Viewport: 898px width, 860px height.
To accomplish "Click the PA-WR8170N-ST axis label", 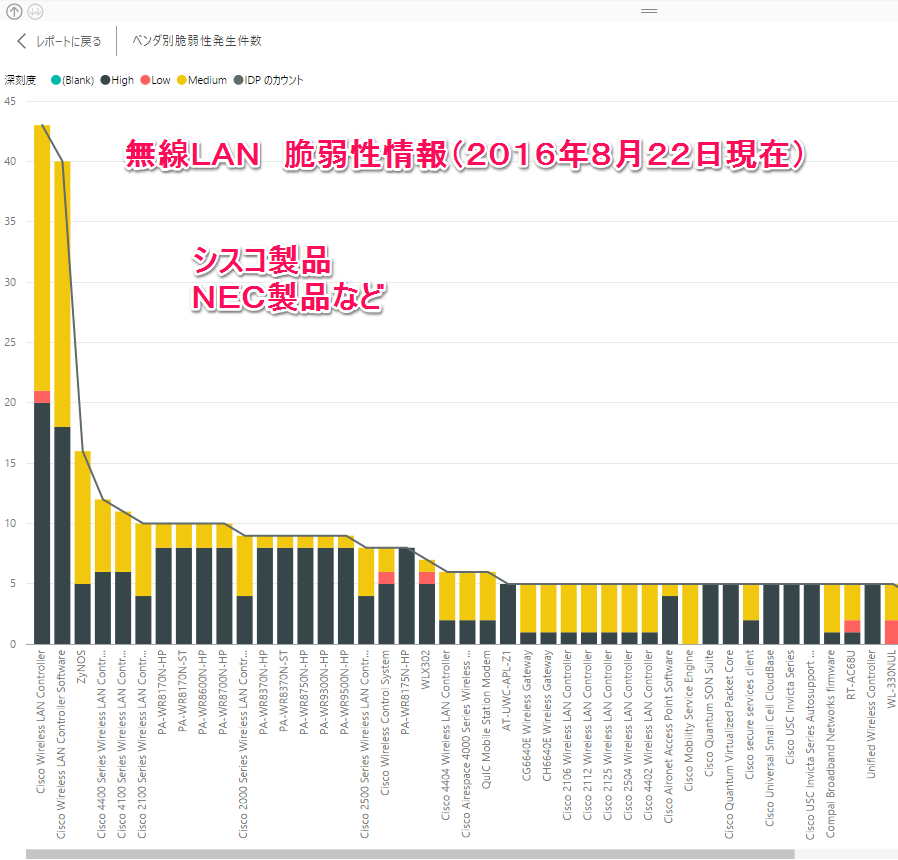I will click(x=183, y=691).
